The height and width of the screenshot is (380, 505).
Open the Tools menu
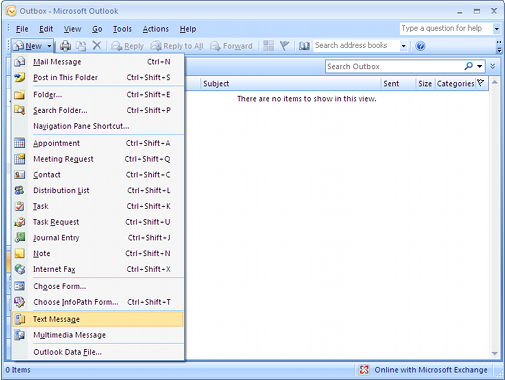(x=122, y=29)
